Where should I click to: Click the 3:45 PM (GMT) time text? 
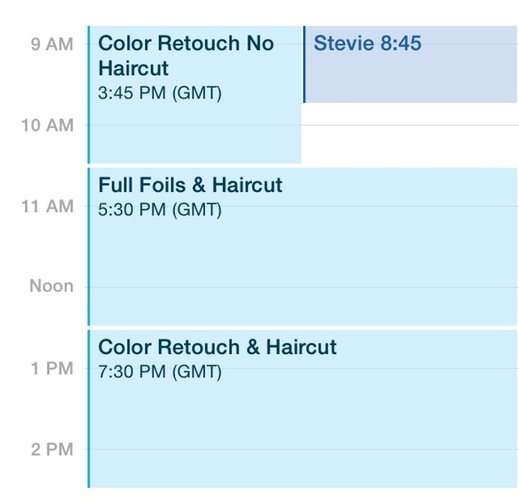click(x=160, y=93)
